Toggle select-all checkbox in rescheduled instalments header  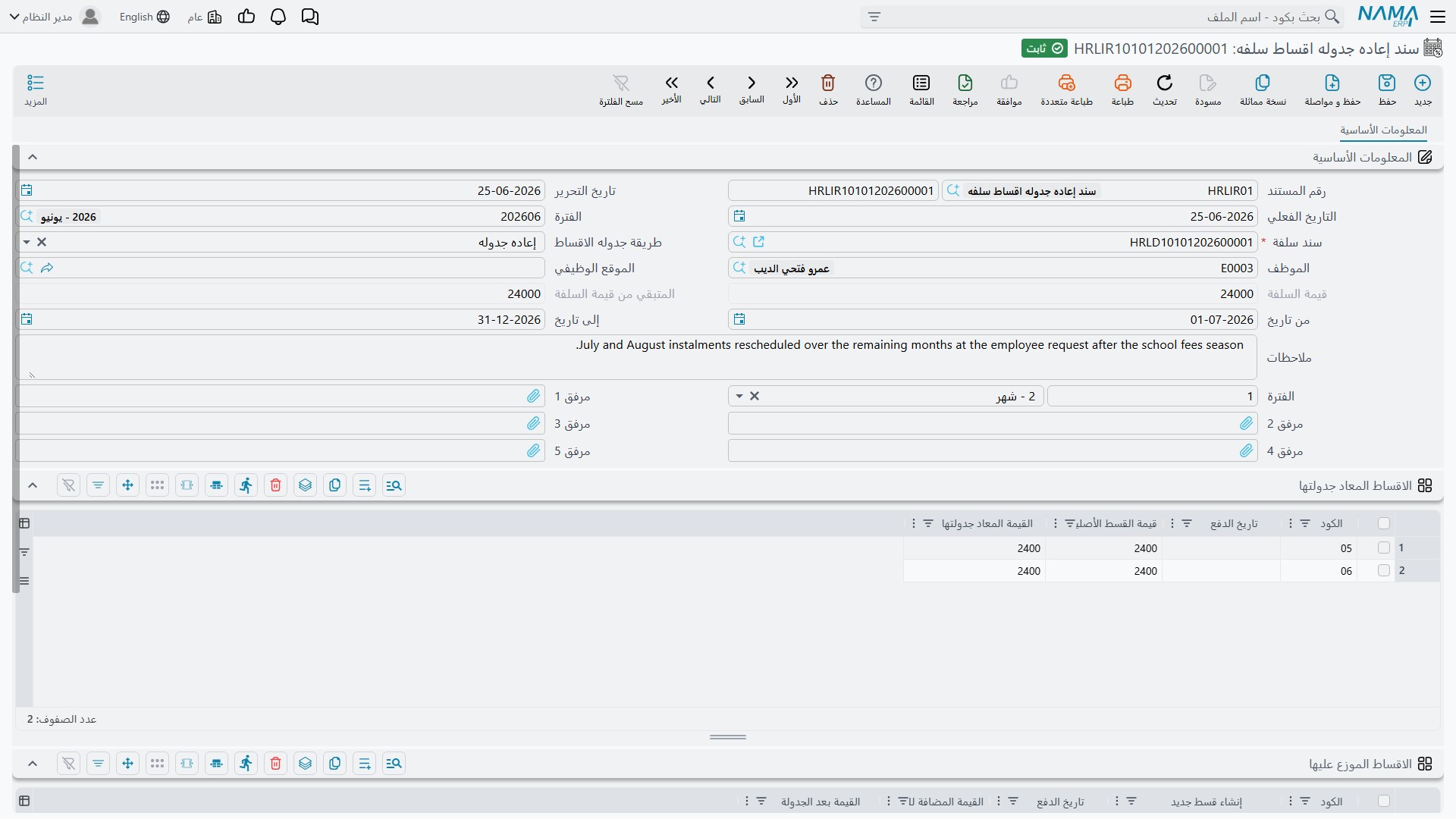[1384, 523]
